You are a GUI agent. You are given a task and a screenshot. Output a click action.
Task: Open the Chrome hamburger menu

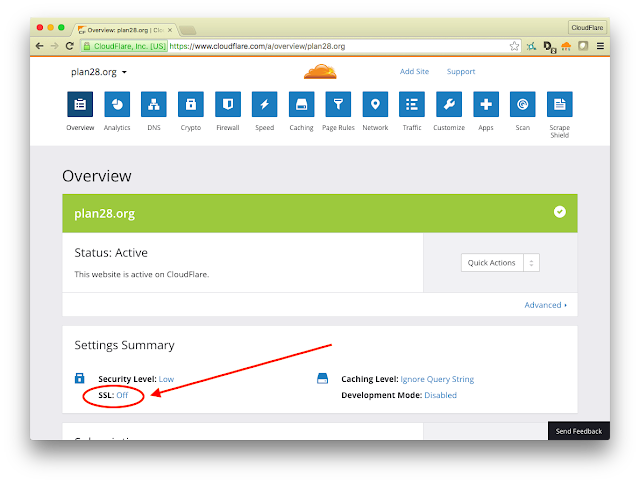[x=600, y=46]
